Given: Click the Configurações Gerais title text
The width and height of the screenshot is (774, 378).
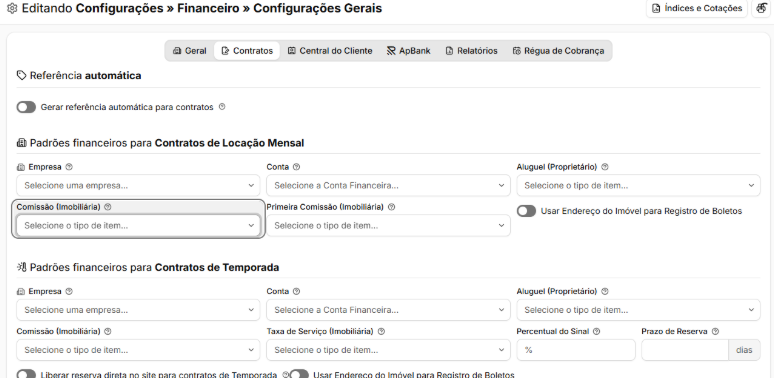Looking at the screenshot, I should tap(317, 8).
